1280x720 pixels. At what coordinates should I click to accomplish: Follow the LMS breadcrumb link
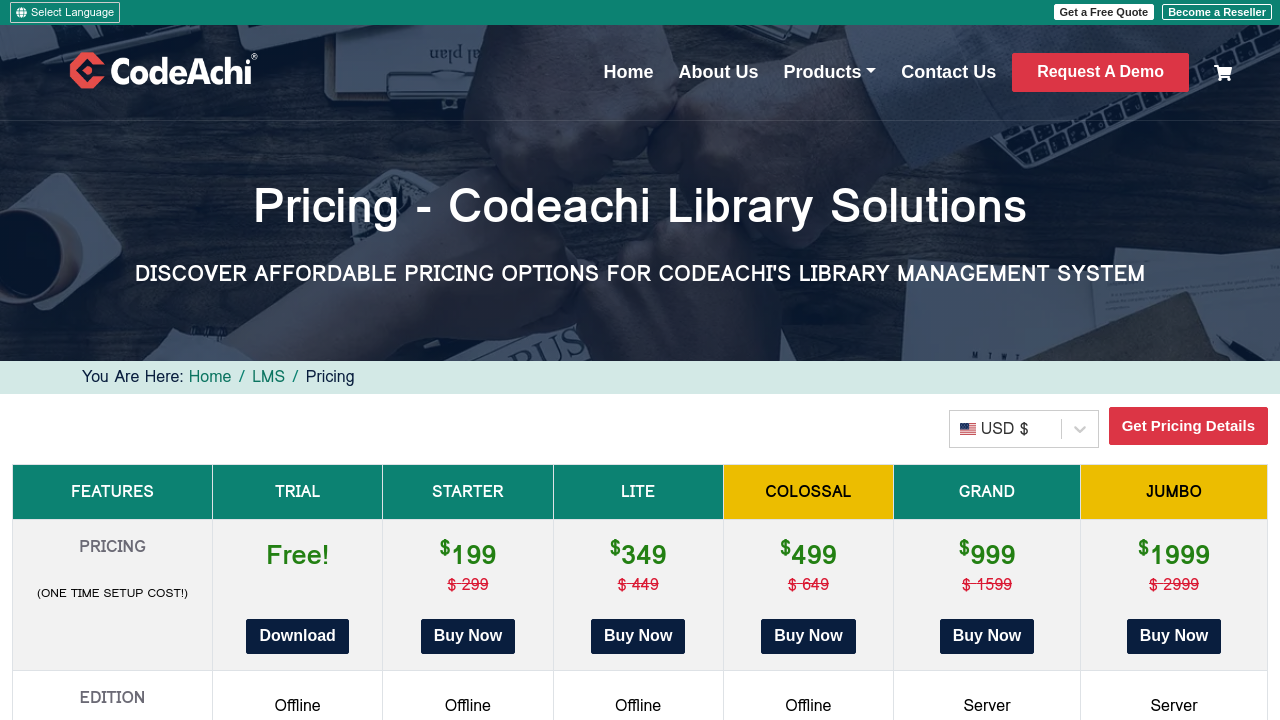268,377
